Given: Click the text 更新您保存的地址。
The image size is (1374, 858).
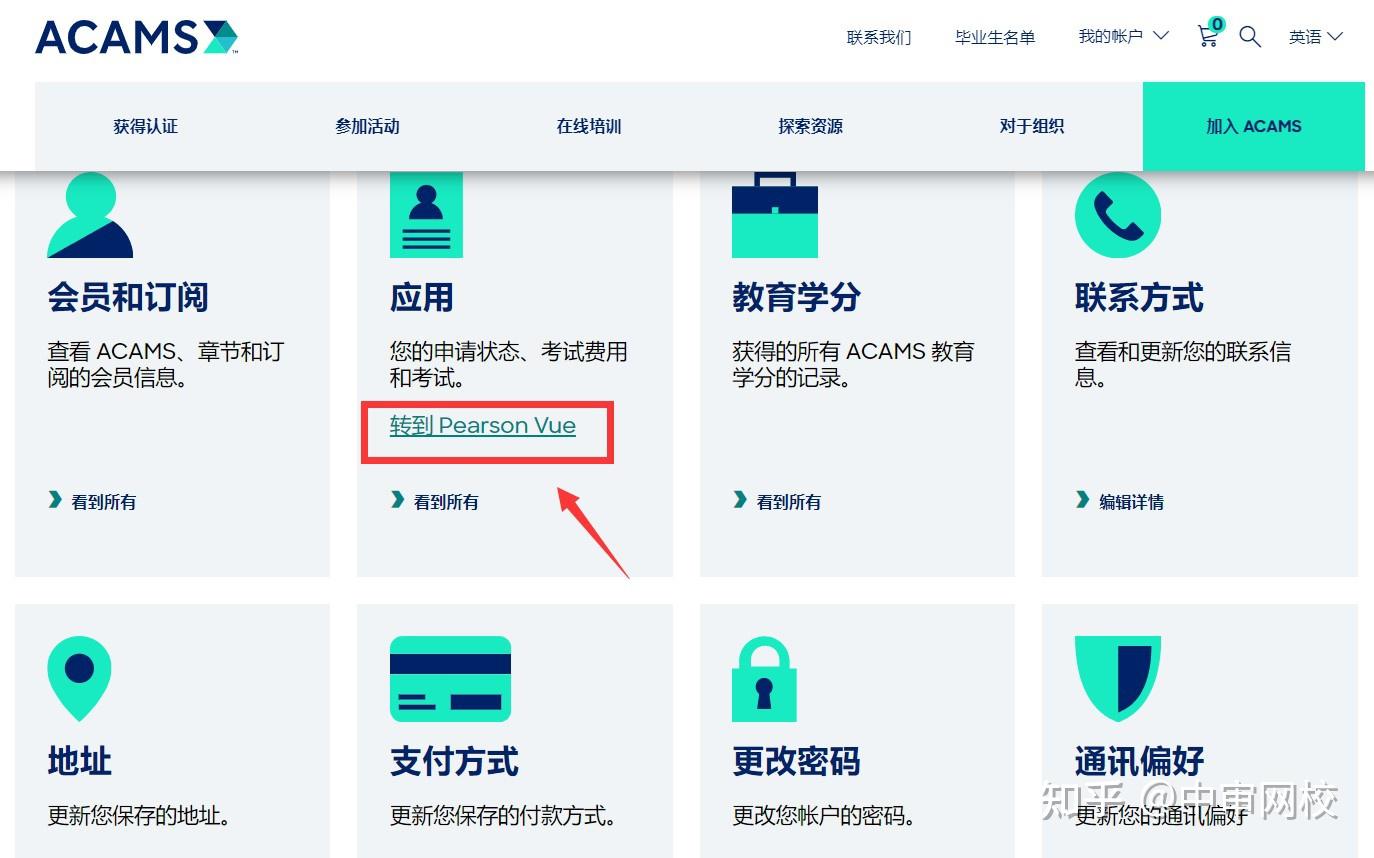Looking at the screenshot, I should click(139, 816).
